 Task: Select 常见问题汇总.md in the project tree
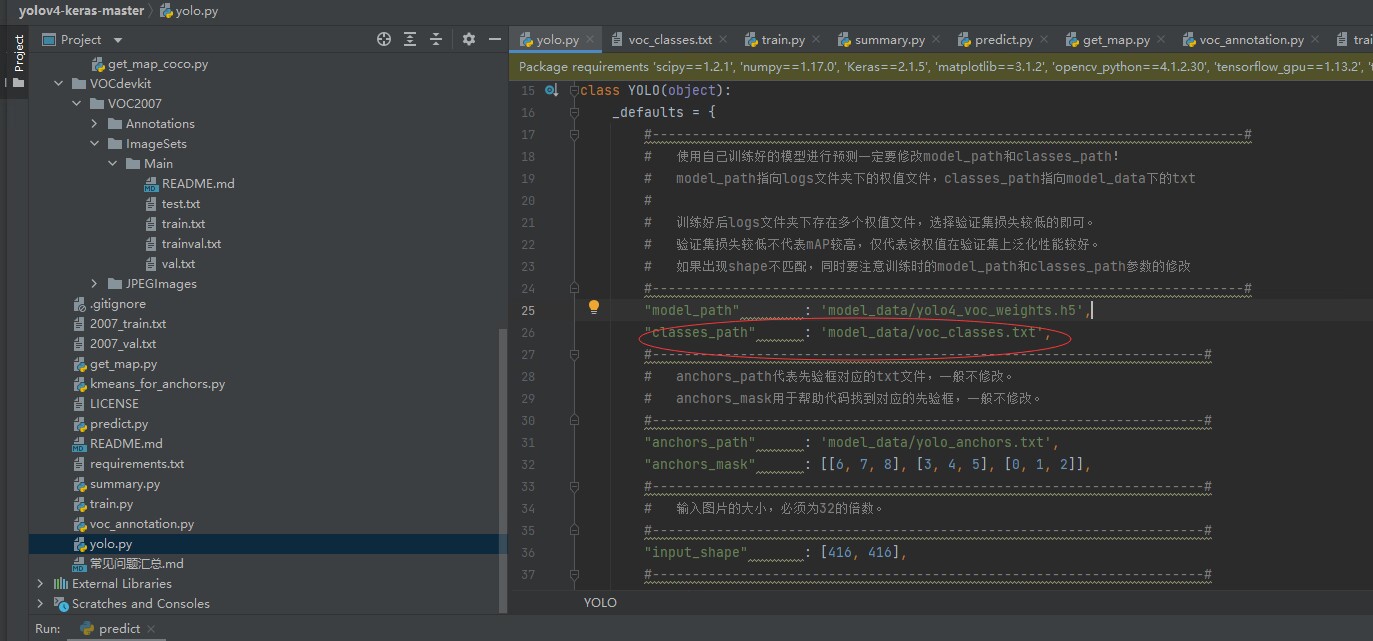pos(137,564)
